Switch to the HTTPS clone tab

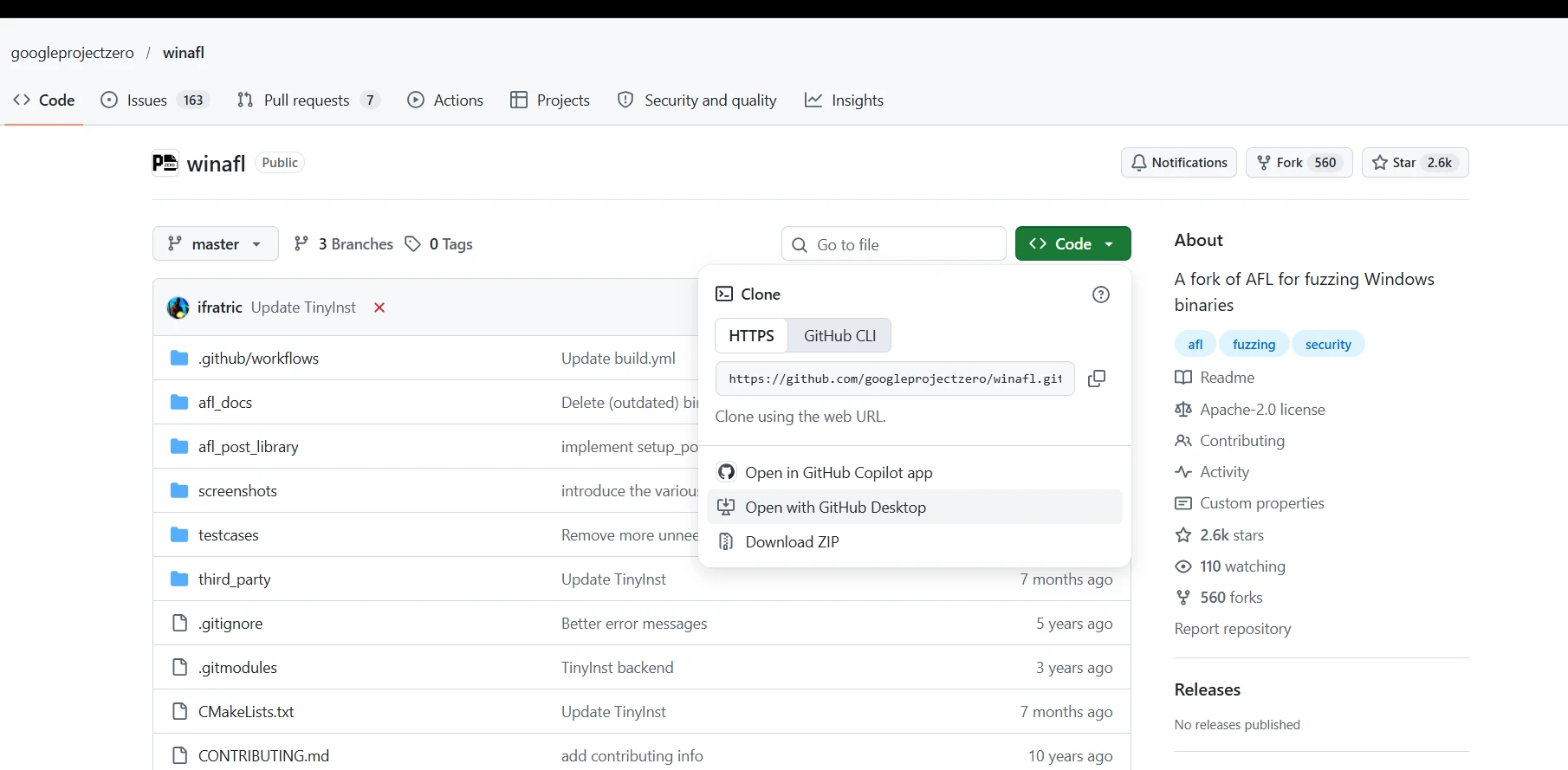(x=751, y=335)
